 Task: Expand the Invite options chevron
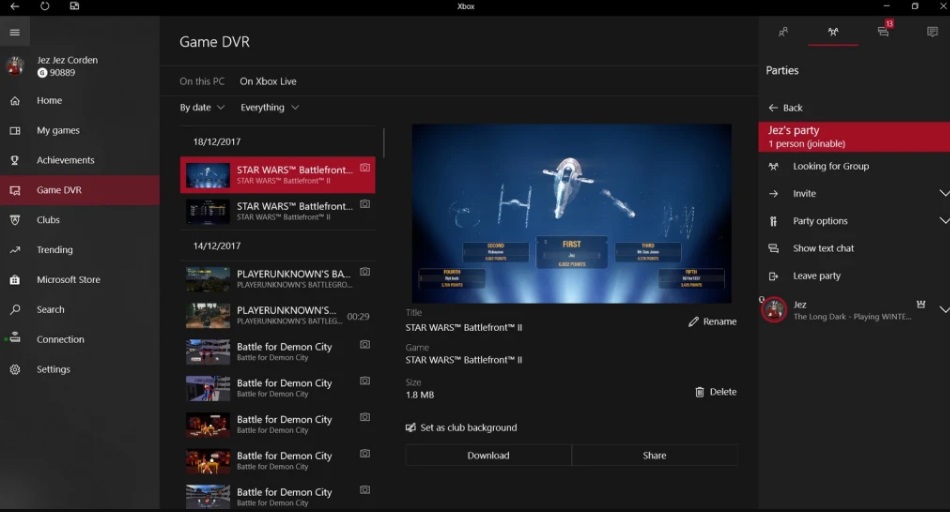click(944, 193)
